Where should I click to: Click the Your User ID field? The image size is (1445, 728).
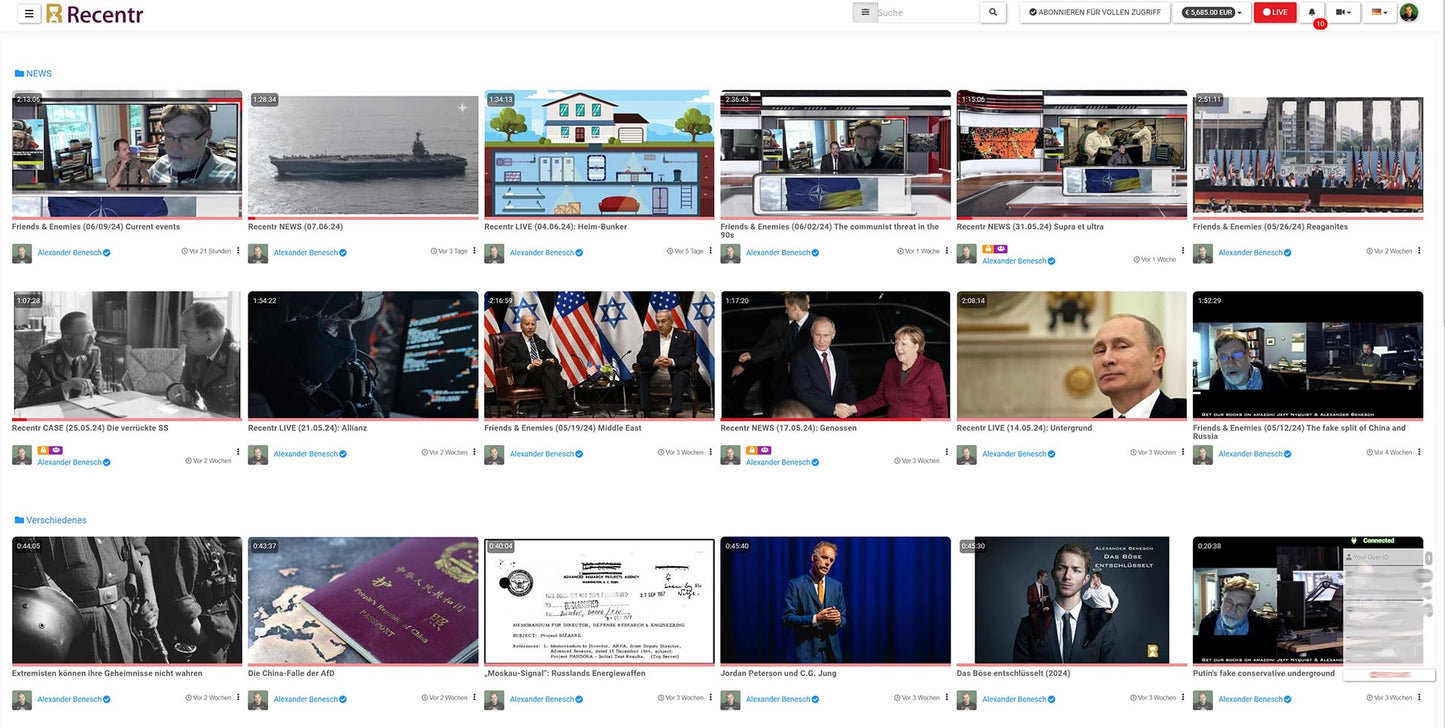coord(1383,557)
